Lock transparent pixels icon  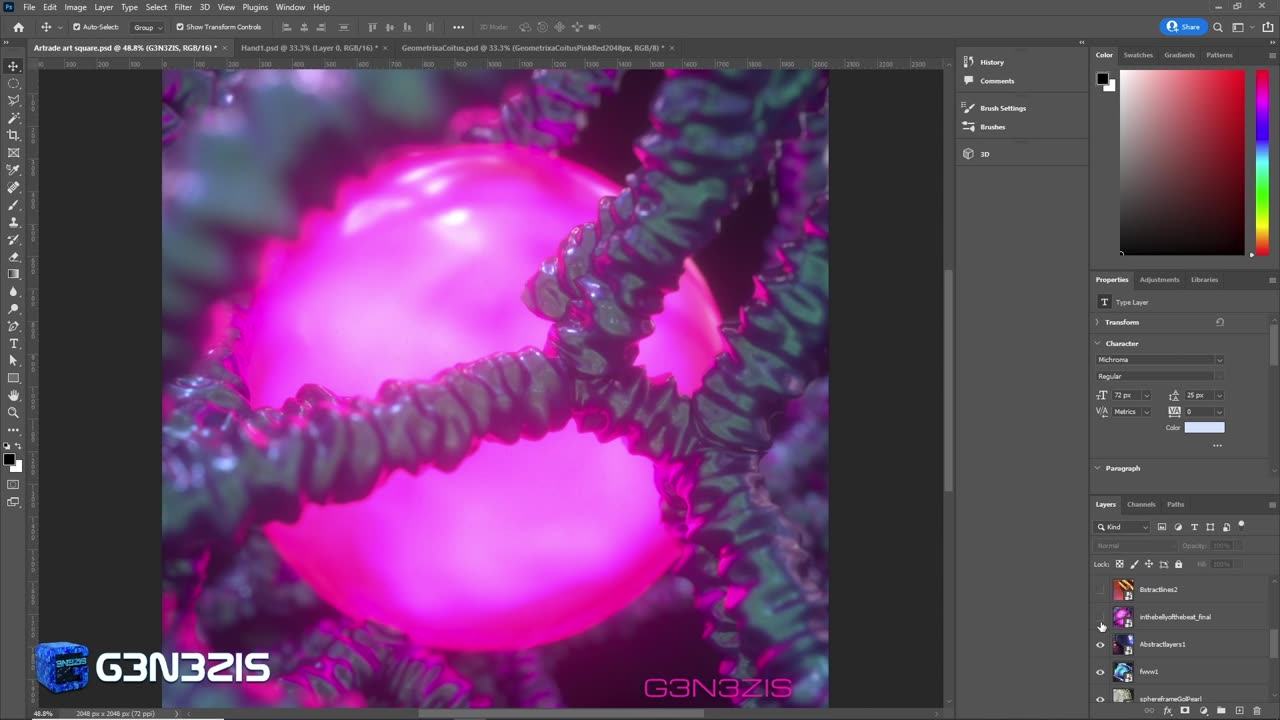(x=1119, y=564)
